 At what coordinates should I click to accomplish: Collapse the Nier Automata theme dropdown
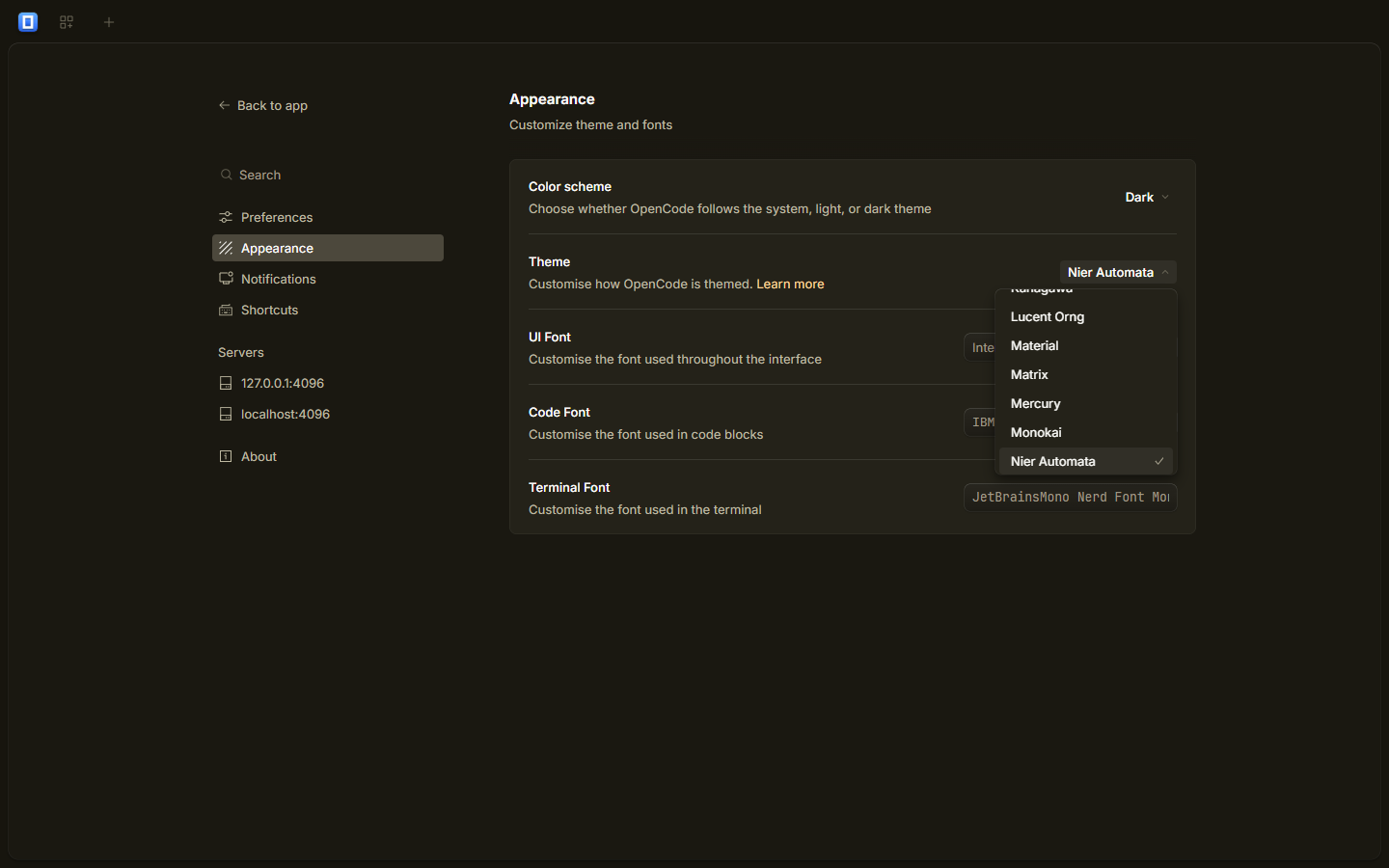click(x=1118, y=272)
